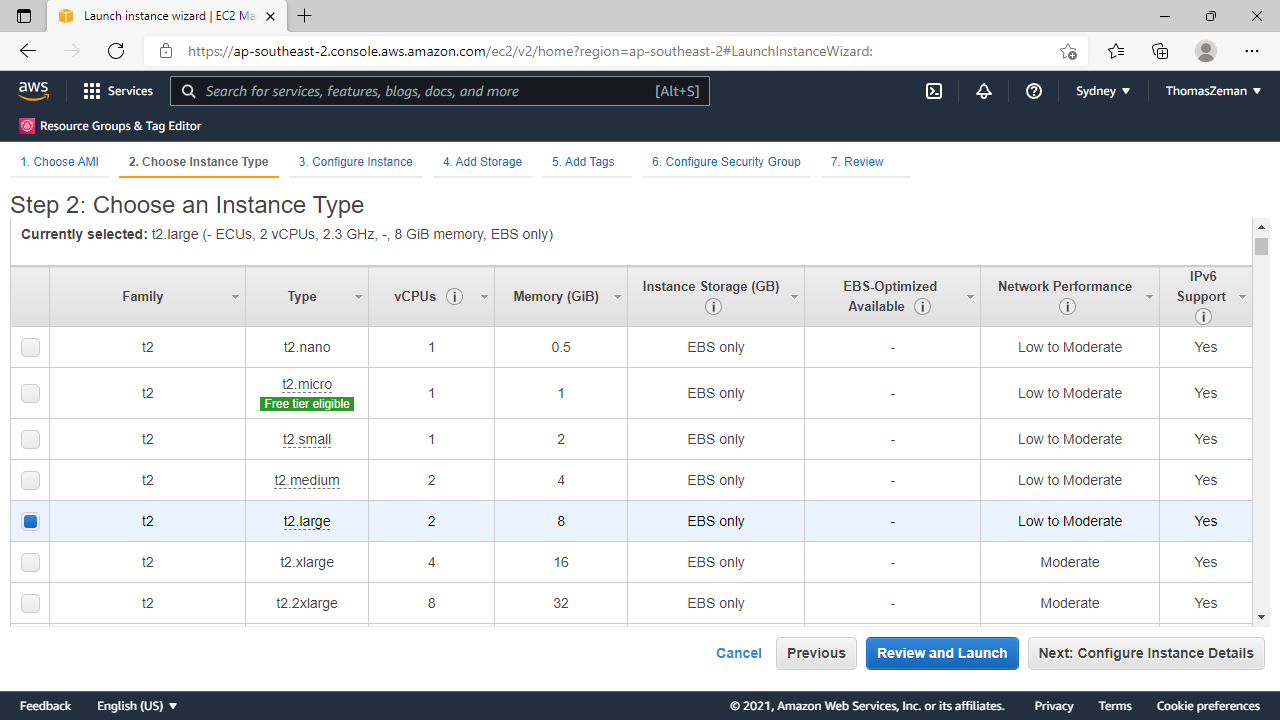
Task: Open the AWS home logo
Action: [x=33, y=91]
